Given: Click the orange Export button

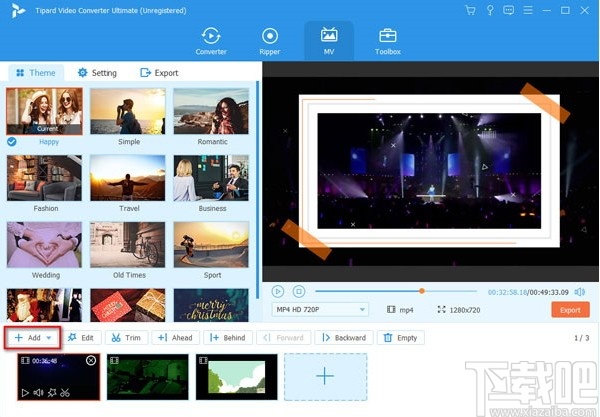Looking at the screenshot, I should coord(570,310).
